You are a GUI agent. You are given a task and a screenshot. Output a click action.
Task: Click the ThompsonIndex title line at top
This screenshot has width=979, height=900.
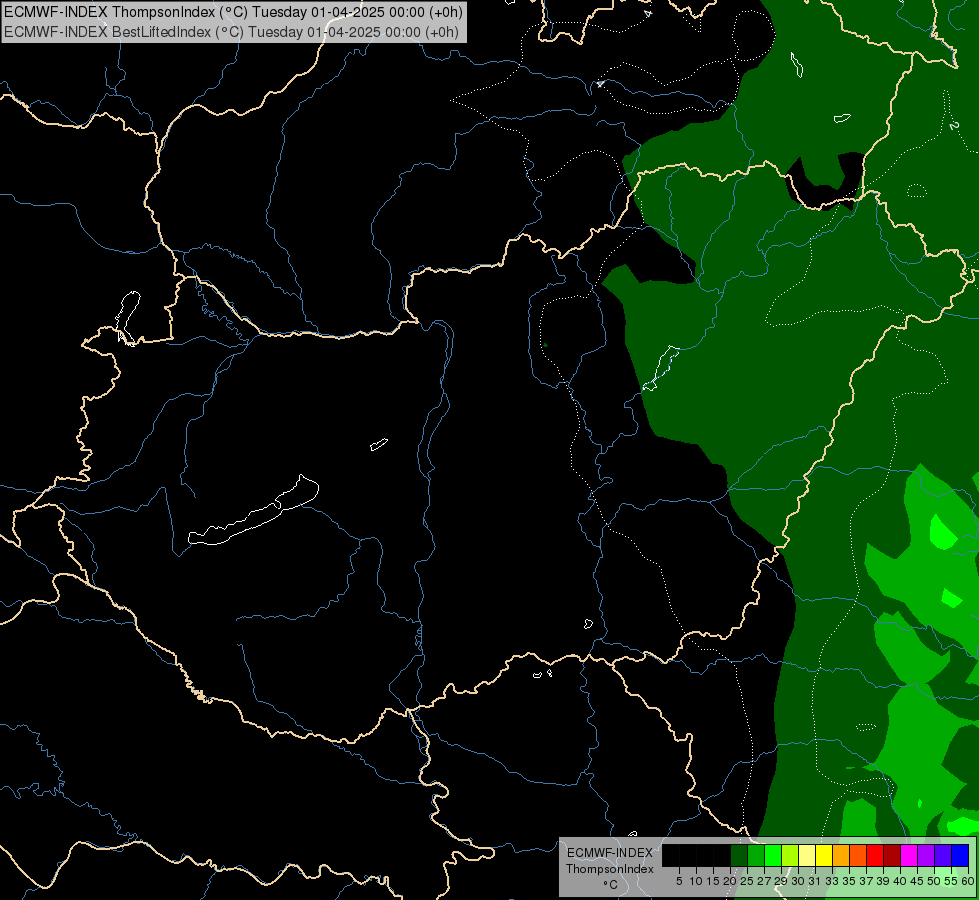(x=234, y=12)
